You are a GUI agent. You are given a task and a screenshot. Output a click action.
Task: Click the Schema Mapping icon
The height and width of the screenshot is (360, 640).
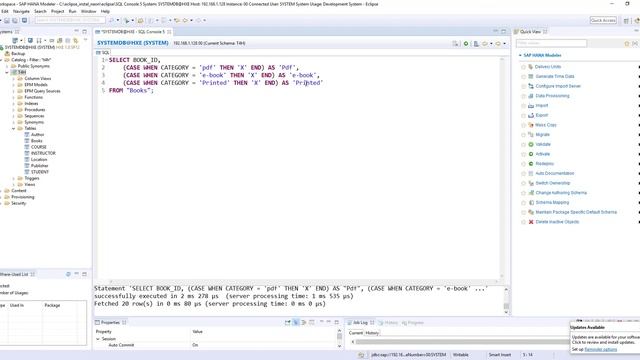point(531,202)
